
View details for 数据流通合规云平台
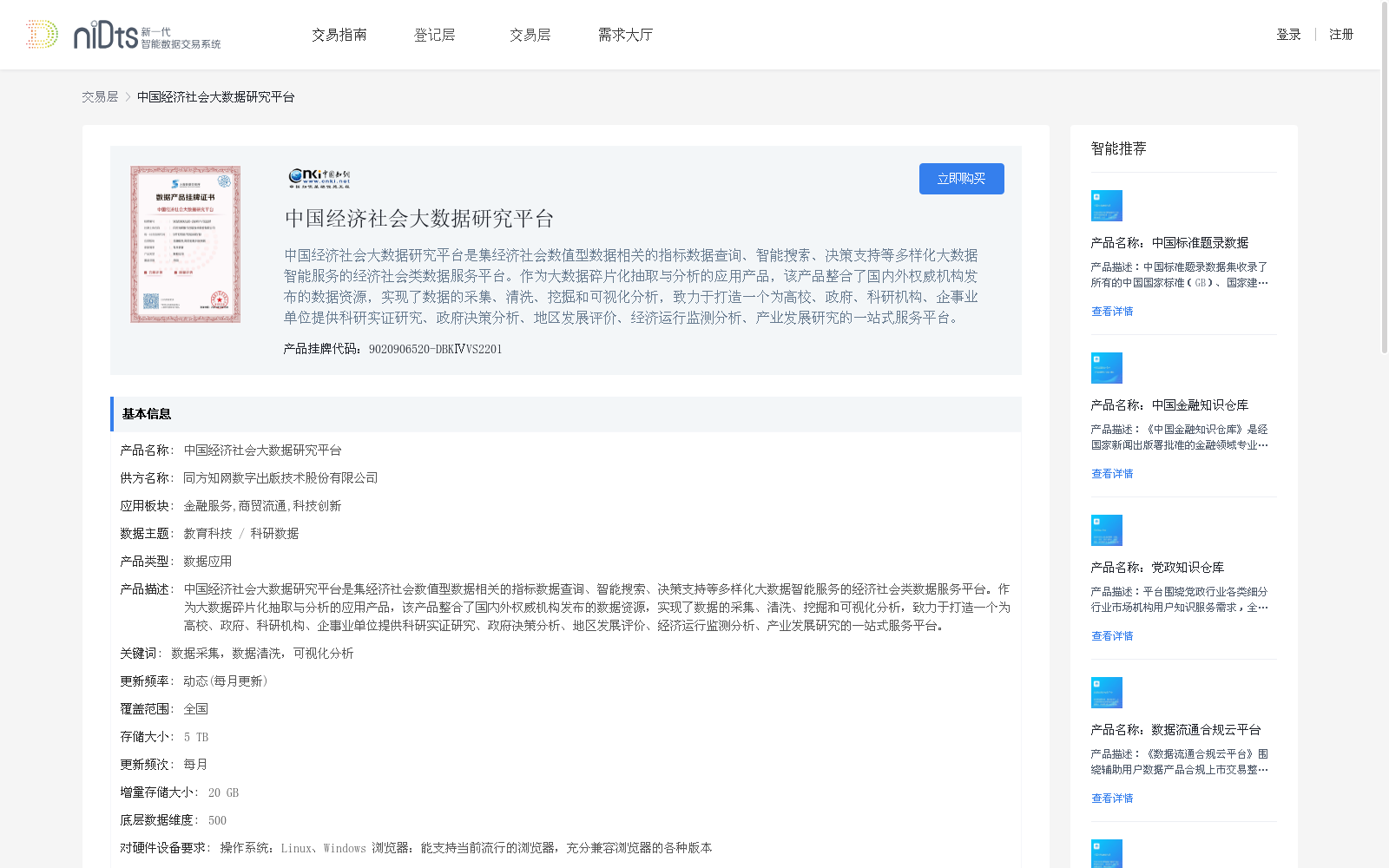pyautogui.click(x=1112, y=799)
